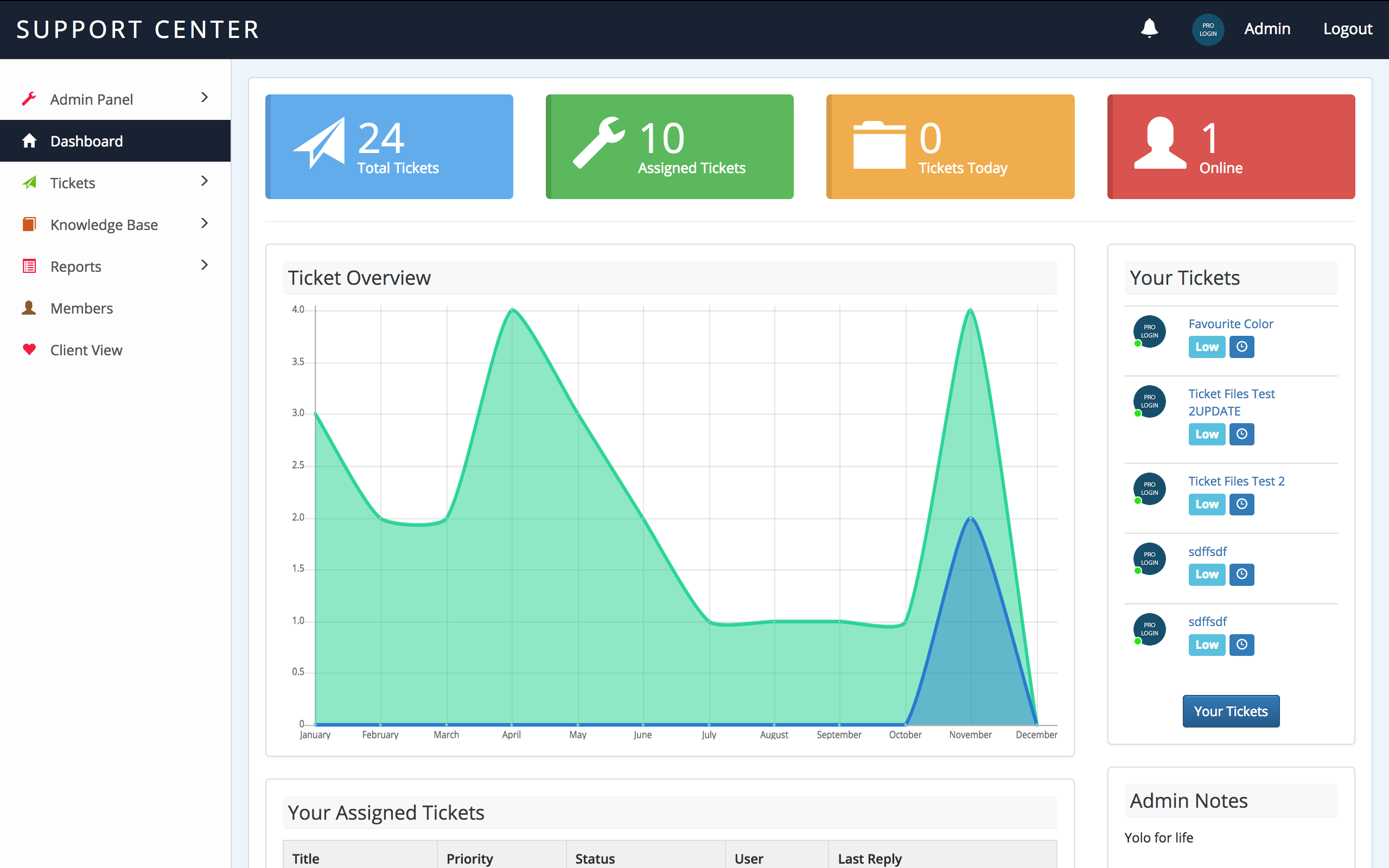Expand the Reports submenu arrow
Screen dimensions: 1389x868
(x=205, y=265)
